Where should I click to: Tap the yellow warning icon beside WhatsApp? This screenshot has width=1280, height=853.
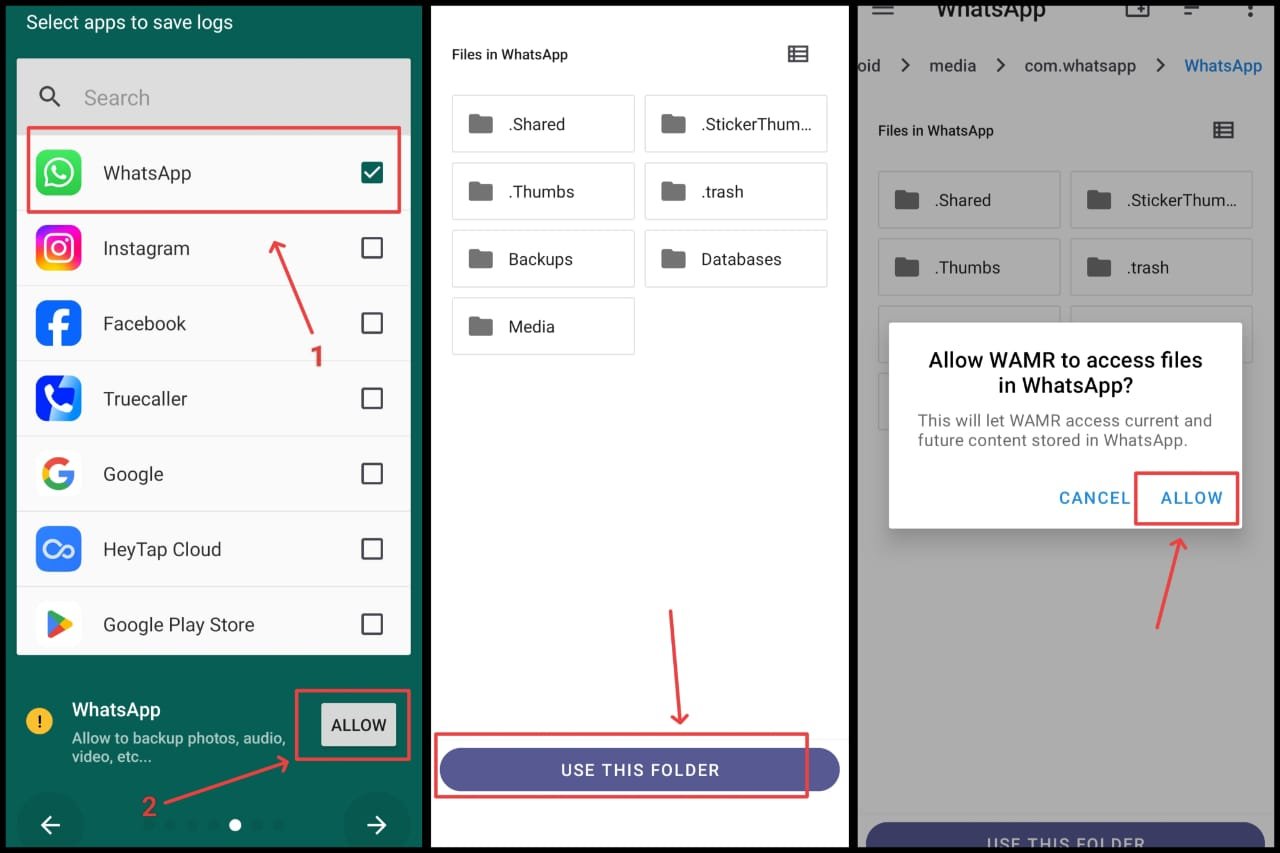39,721
